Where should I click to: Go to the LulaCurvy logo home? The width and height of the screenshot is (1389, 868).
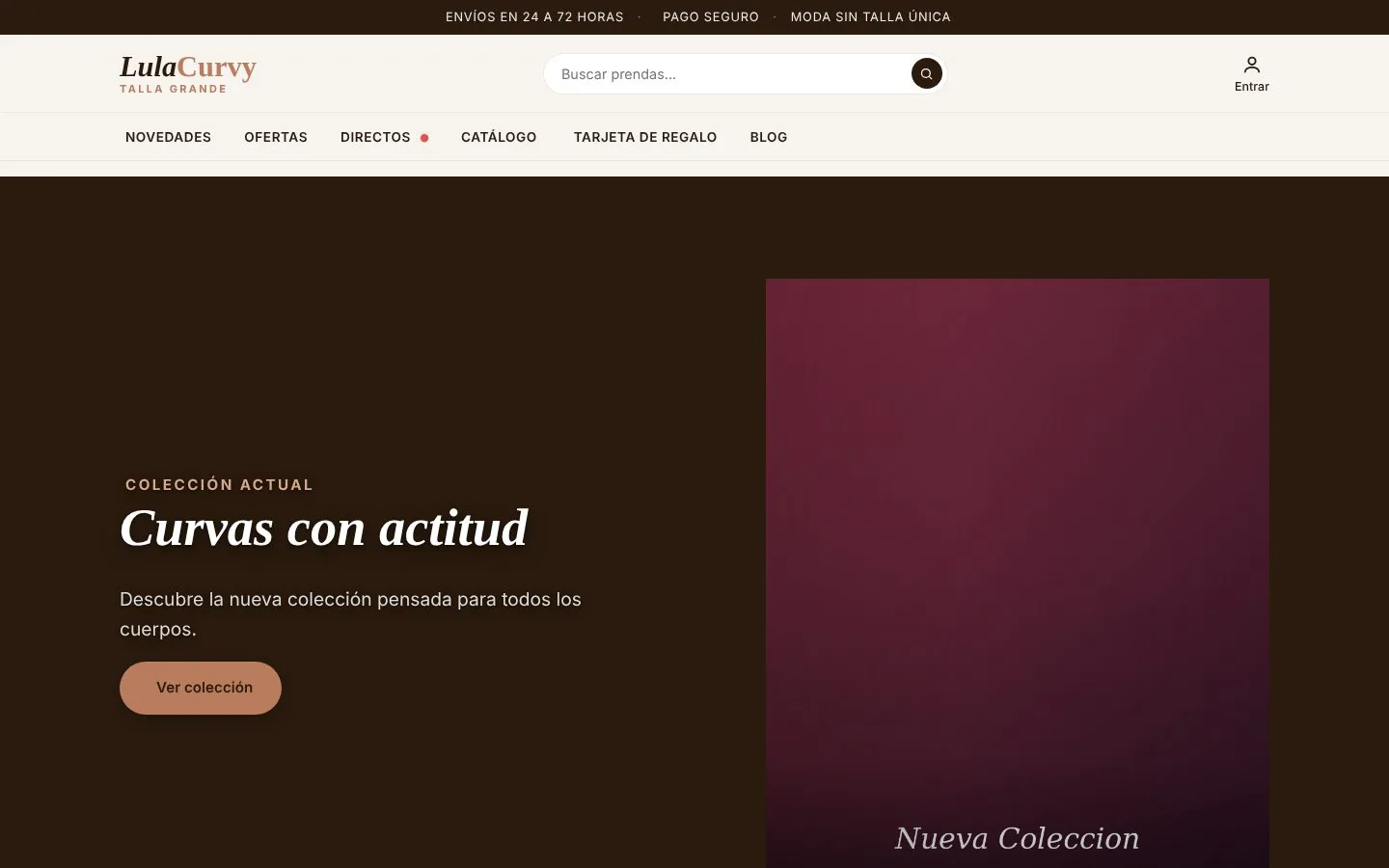(188, 73)
